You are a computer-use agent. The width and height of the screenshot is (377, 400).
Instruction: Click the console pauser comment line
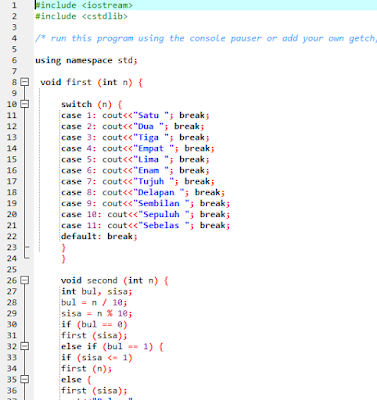tap(206, 38)
